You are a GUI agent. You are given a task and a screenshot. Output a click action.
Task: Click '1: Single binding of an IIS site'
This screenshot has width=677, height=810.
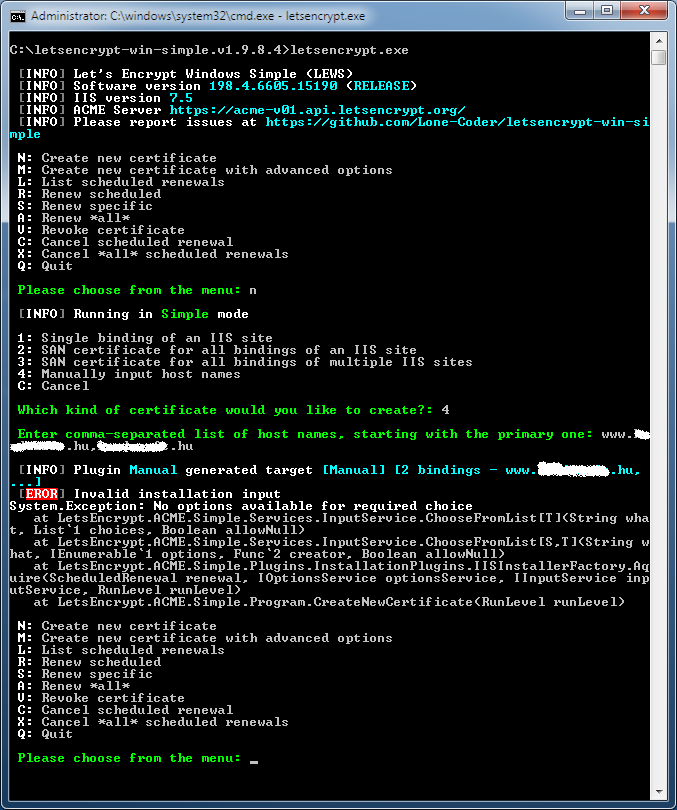click(x=145, y=338)
